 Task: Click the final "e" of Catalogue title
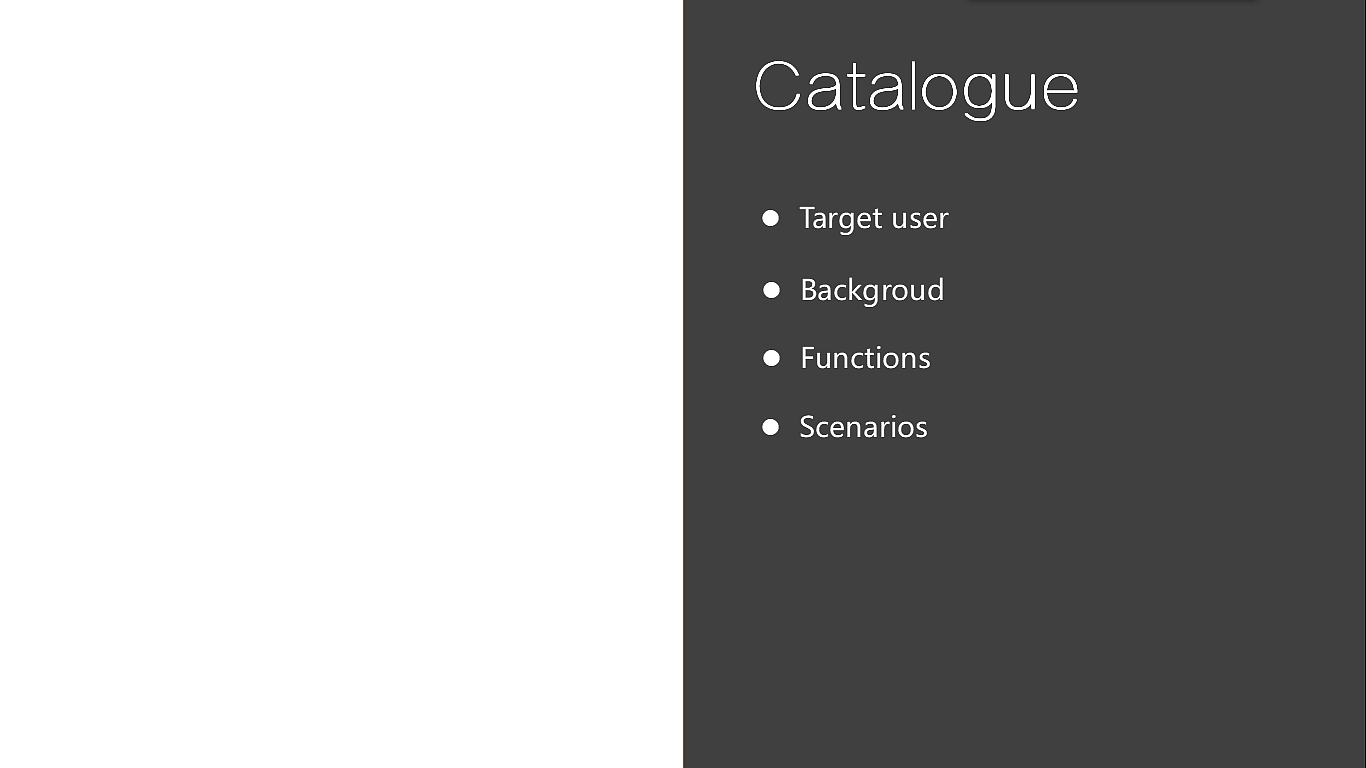[1061, 89]
